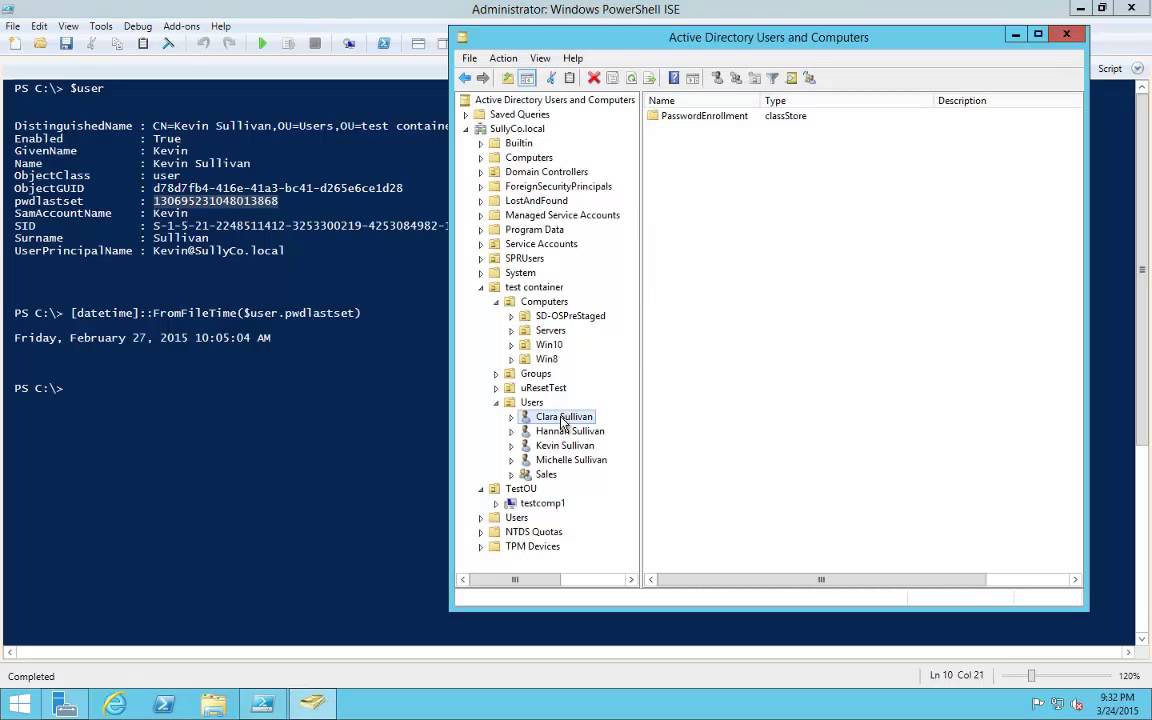Collapse TestOU node
The width and height of the screenshot is (1152, 720).
click(481, 489)
